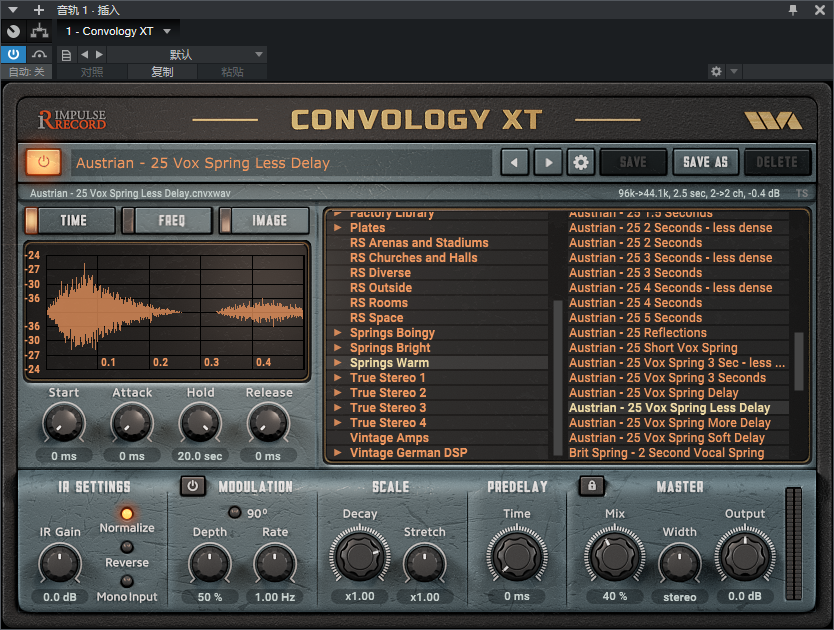Click the next preset arrow button
The width and height of the screenshot is (834, 630).
[548, 162]
